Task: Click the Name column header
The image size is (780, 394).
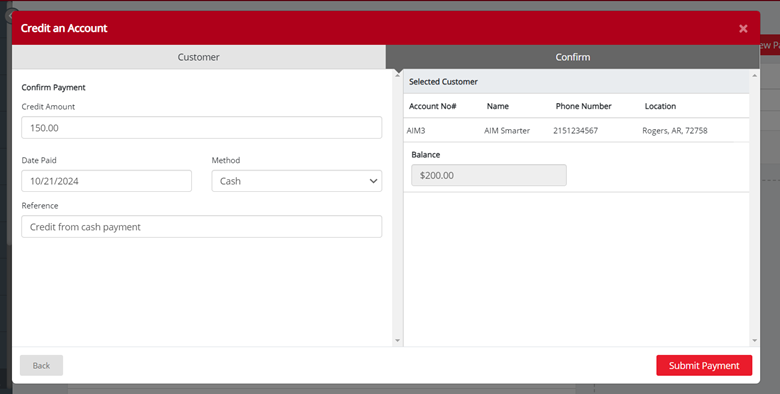Action: coord(497,106)
